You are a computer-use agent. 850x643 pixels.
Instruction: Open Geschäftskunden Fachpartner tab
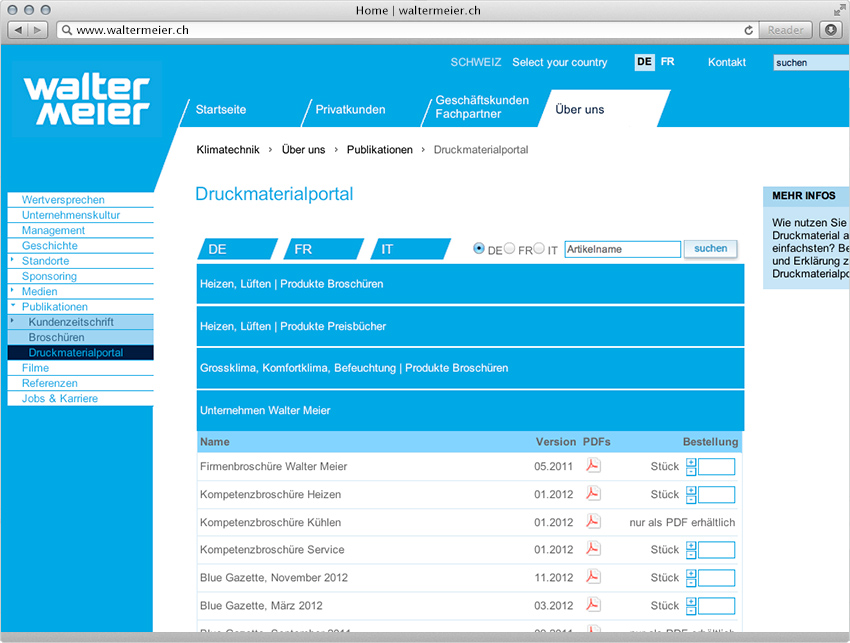pyautogui.click(x=482, y=107)
